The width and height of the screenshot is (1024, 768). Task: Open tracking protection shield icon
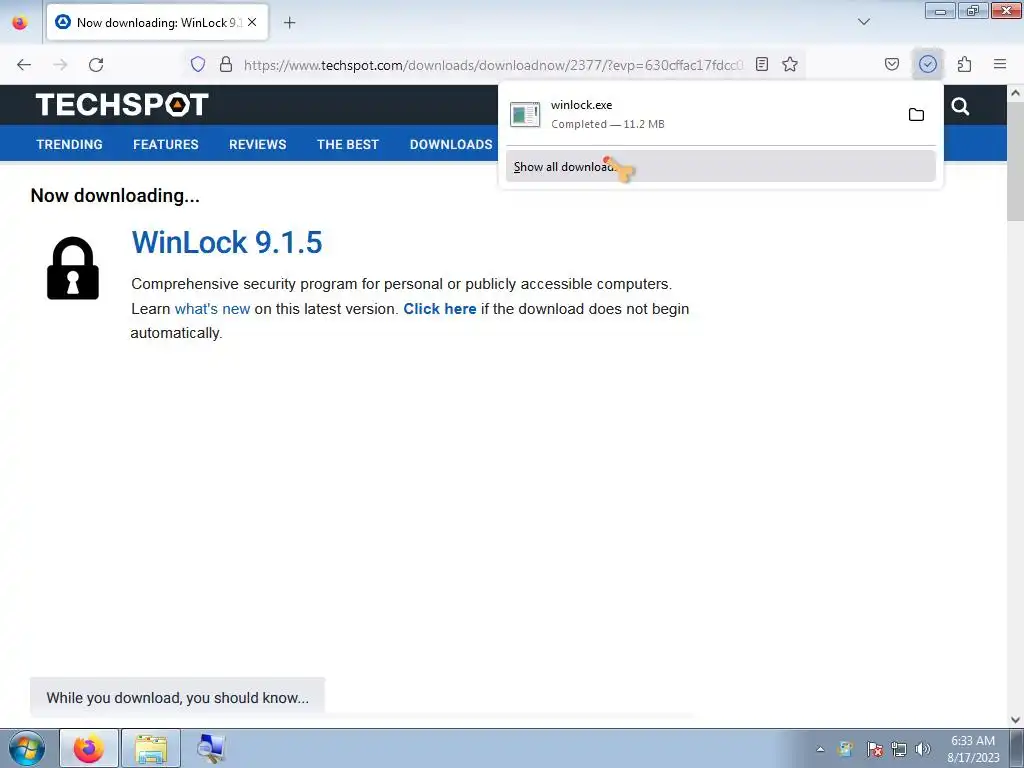pos(198,64)
